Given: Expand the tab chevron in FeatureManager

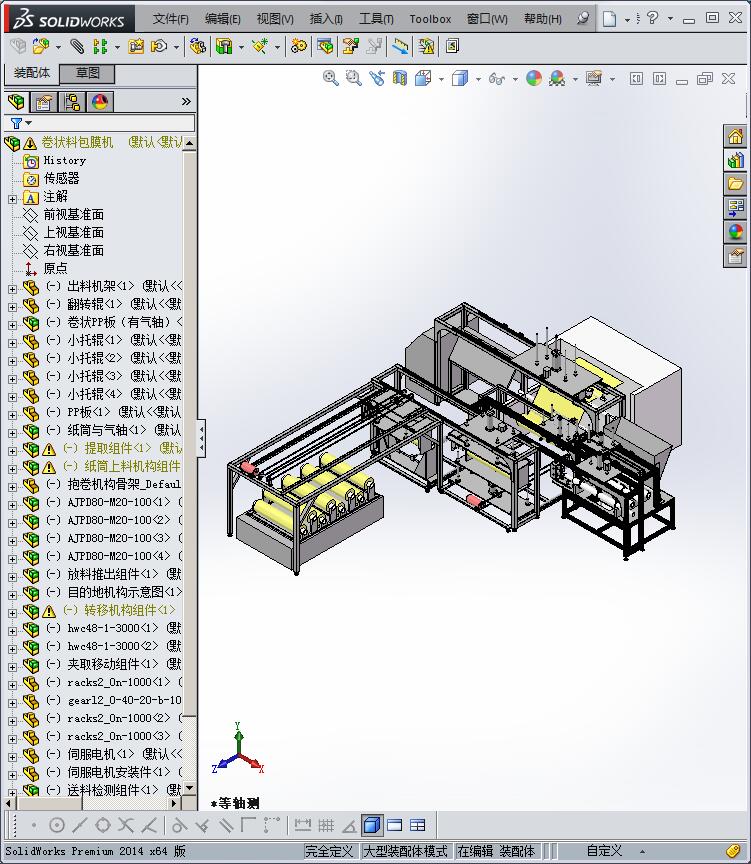Looking at the screenshot, I should 186,101.
